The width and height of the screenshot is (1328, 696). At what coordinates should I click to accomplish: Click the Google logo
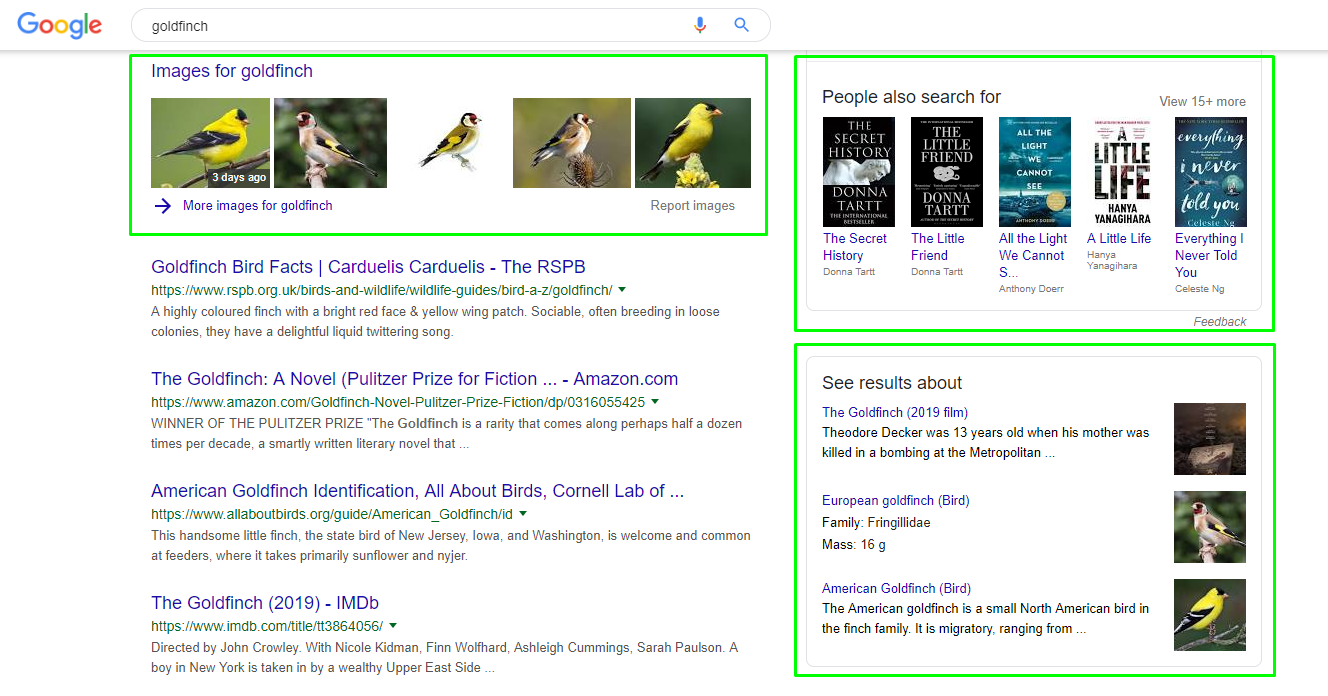[60, 25]
